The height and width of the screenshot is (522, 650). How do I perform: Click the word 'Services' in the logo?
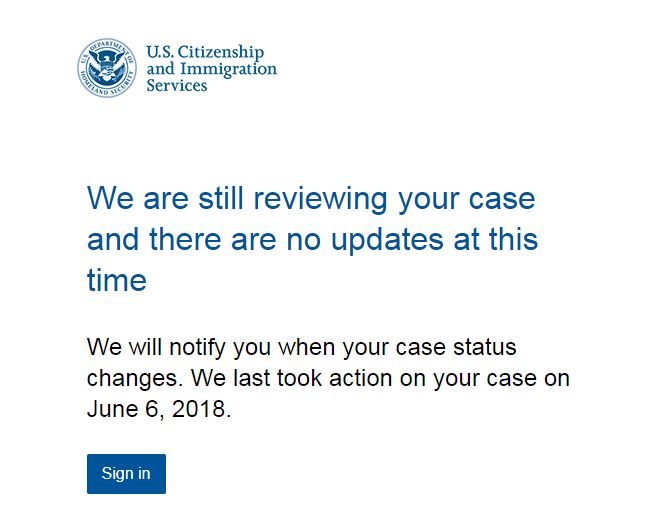(177, 85)
